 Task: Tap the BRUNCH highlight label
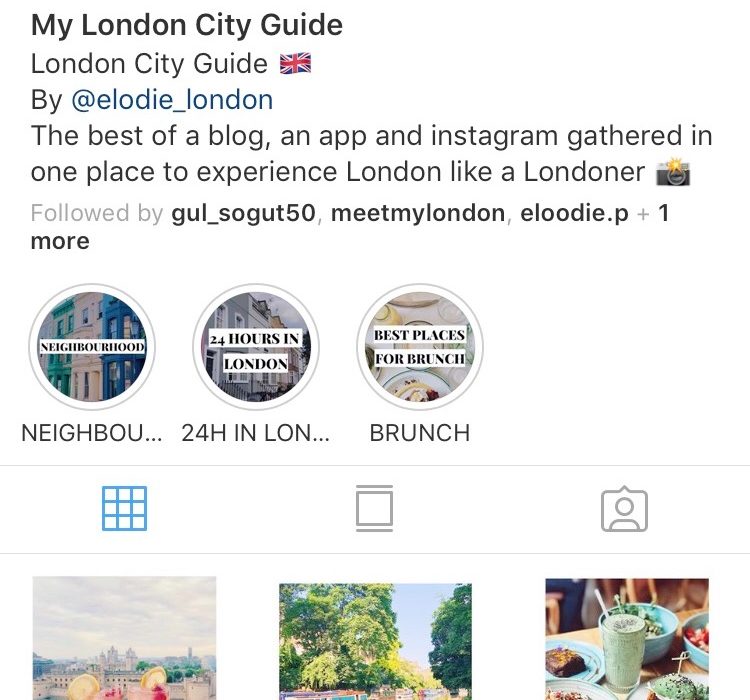pyautogui.click(x=419, y=433)
